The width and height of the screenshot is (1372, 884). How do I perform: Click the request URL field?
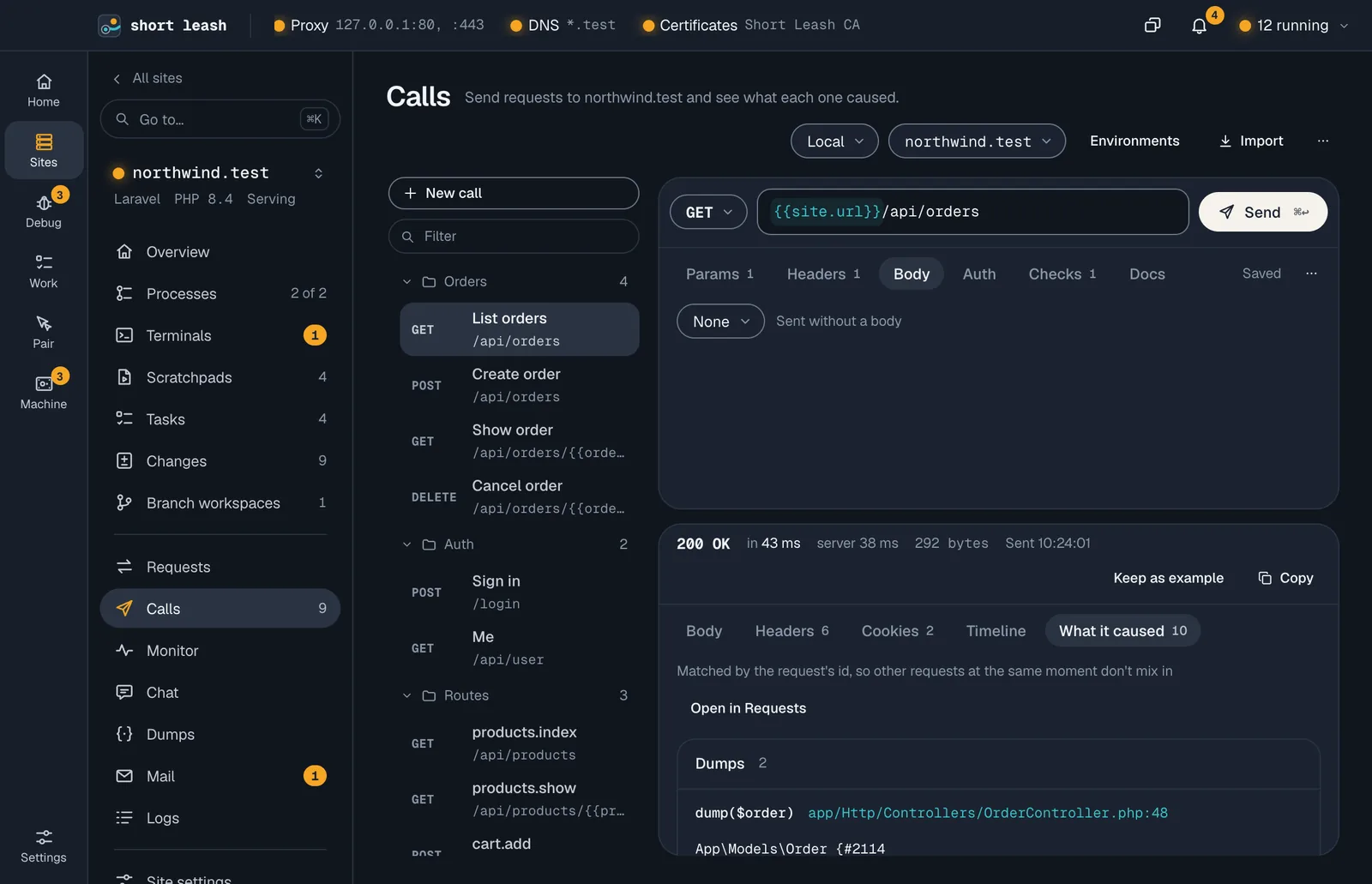point(972,212)
